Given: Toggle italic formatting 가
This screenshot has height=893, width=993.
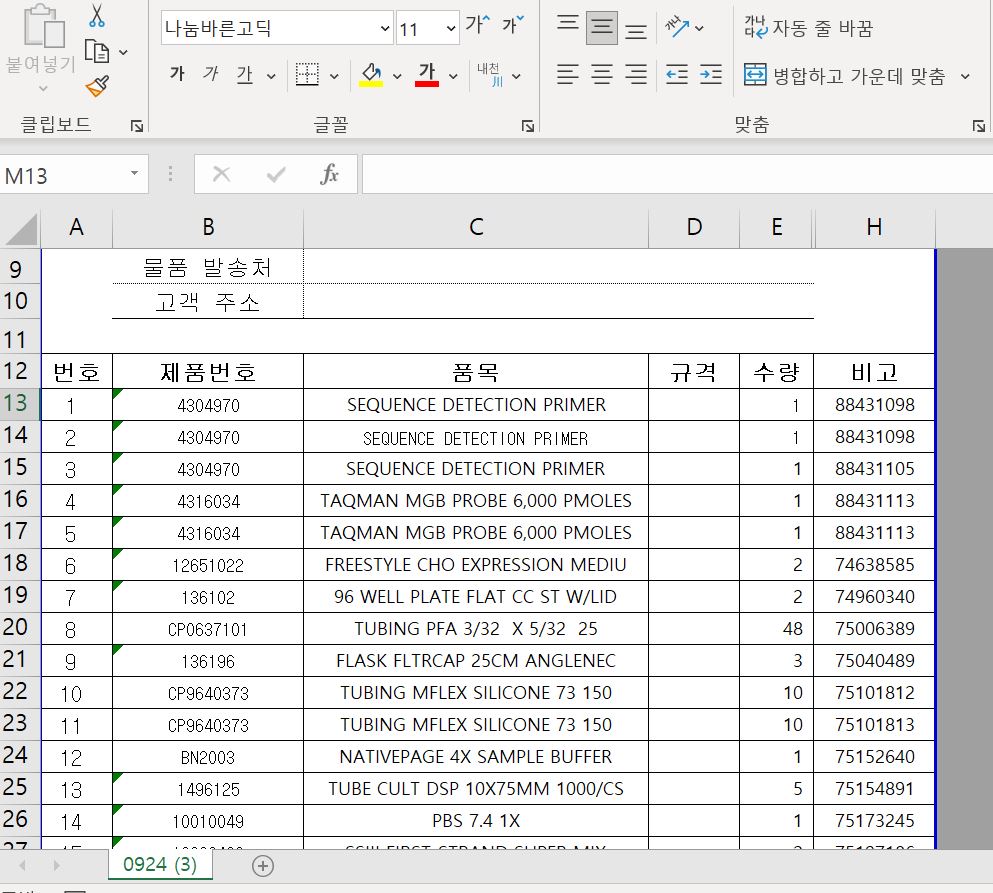Looking at the screenshot, I should (210, 75).
